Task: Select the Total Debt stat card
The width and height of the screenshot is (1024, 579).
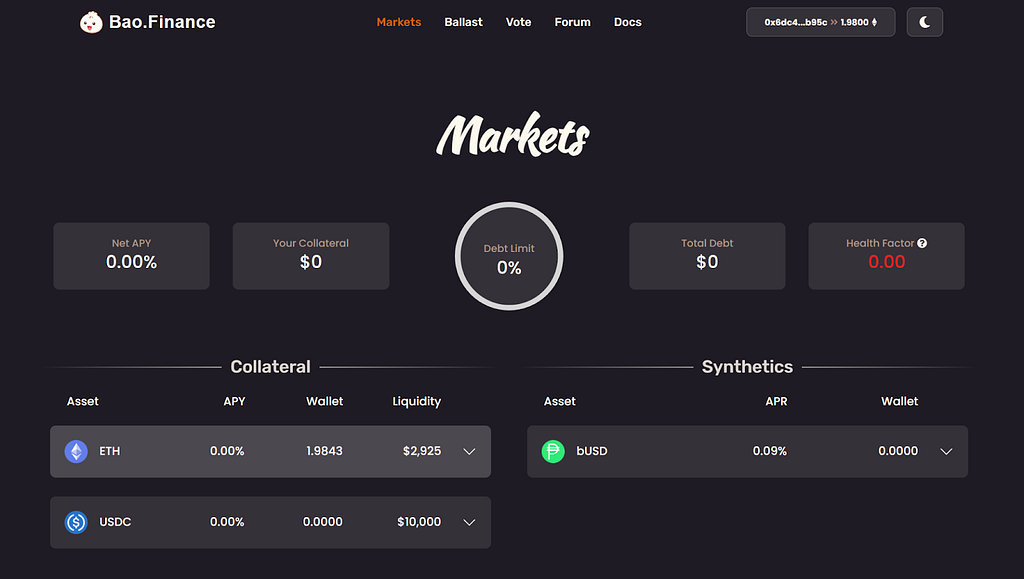Action: pos(707,256)
